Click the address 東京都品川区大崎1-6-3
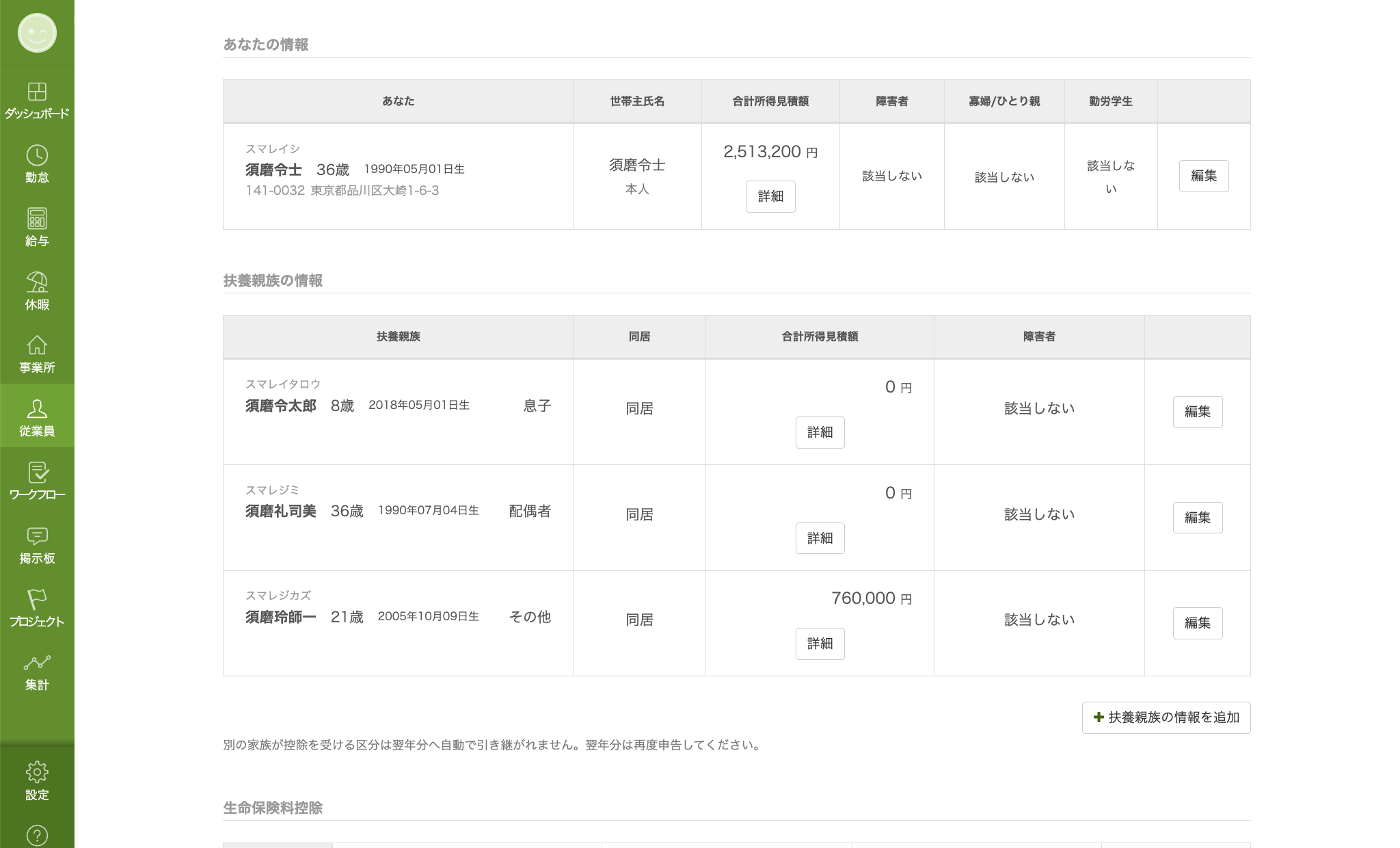Viewport: 1400px width, 848px height. point(375,191)
